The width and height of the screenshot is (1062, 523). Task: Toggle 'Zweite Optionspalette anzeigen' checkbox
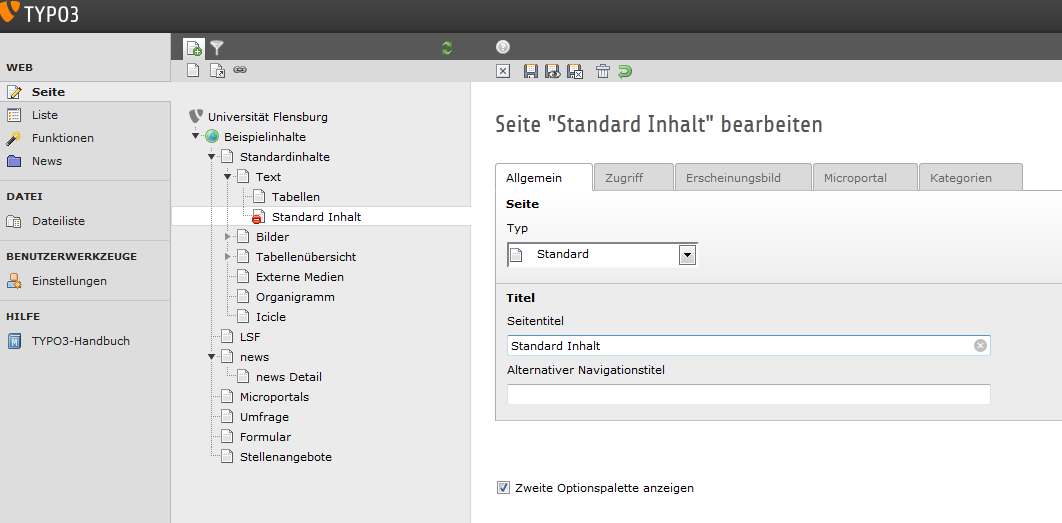coord(503,488)
